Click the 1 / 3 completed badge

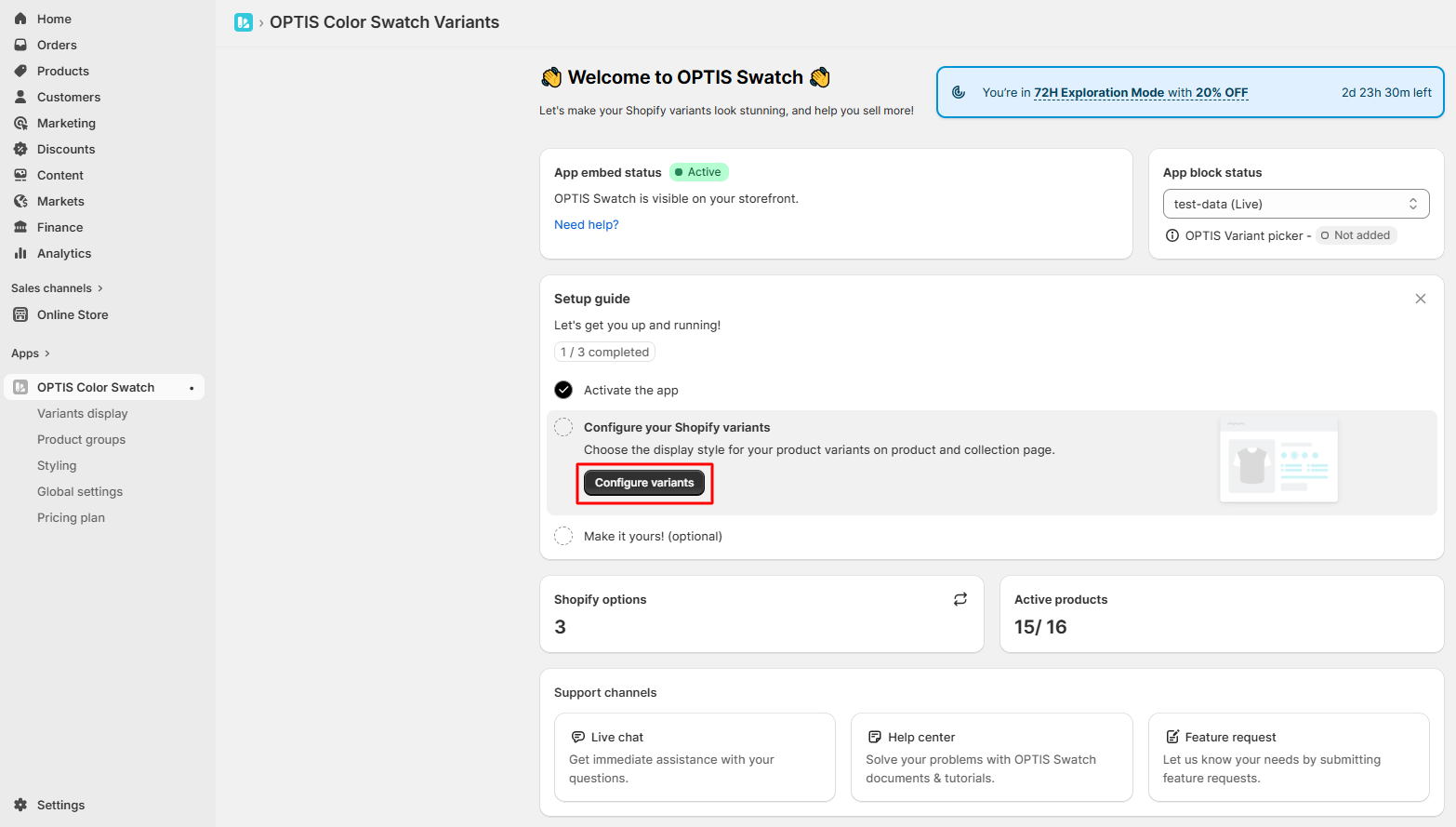pos(604,352)
